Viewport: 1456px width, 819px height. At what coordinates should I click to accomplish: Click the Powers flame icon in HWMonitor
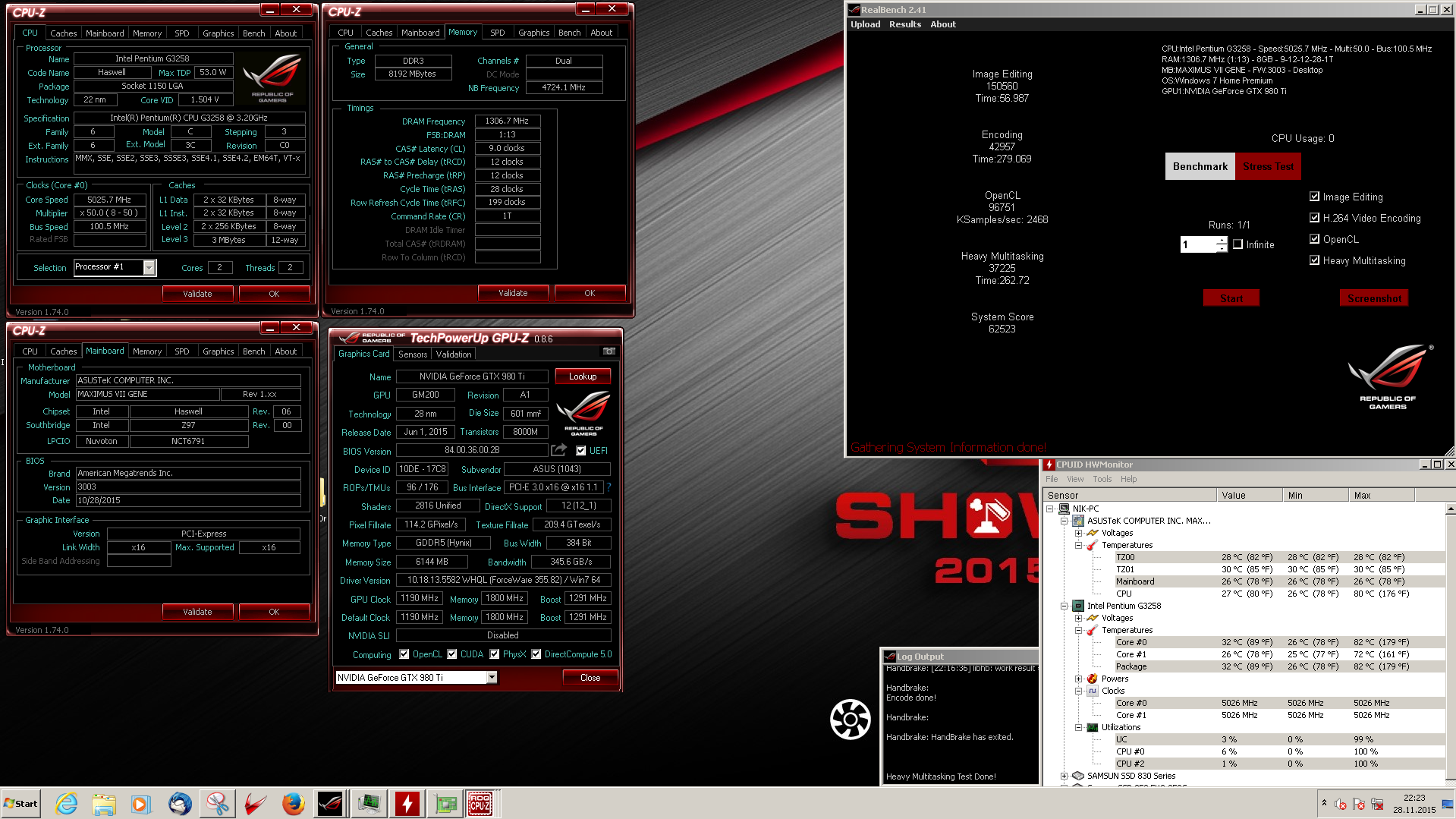(x=1093, y=679)
